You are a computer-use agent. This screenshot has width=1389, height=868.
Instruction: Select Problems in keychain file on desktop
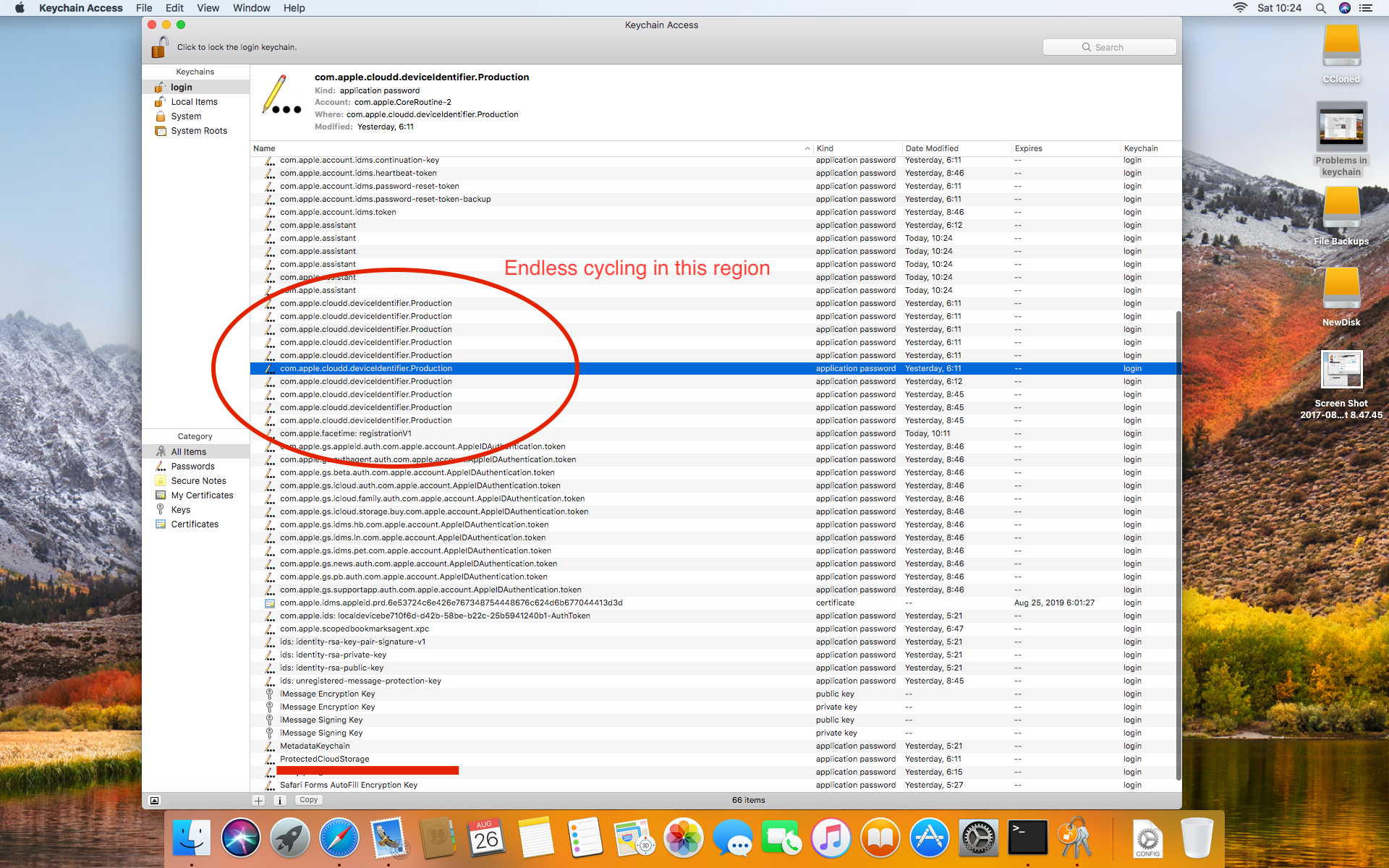[1342, 140]
